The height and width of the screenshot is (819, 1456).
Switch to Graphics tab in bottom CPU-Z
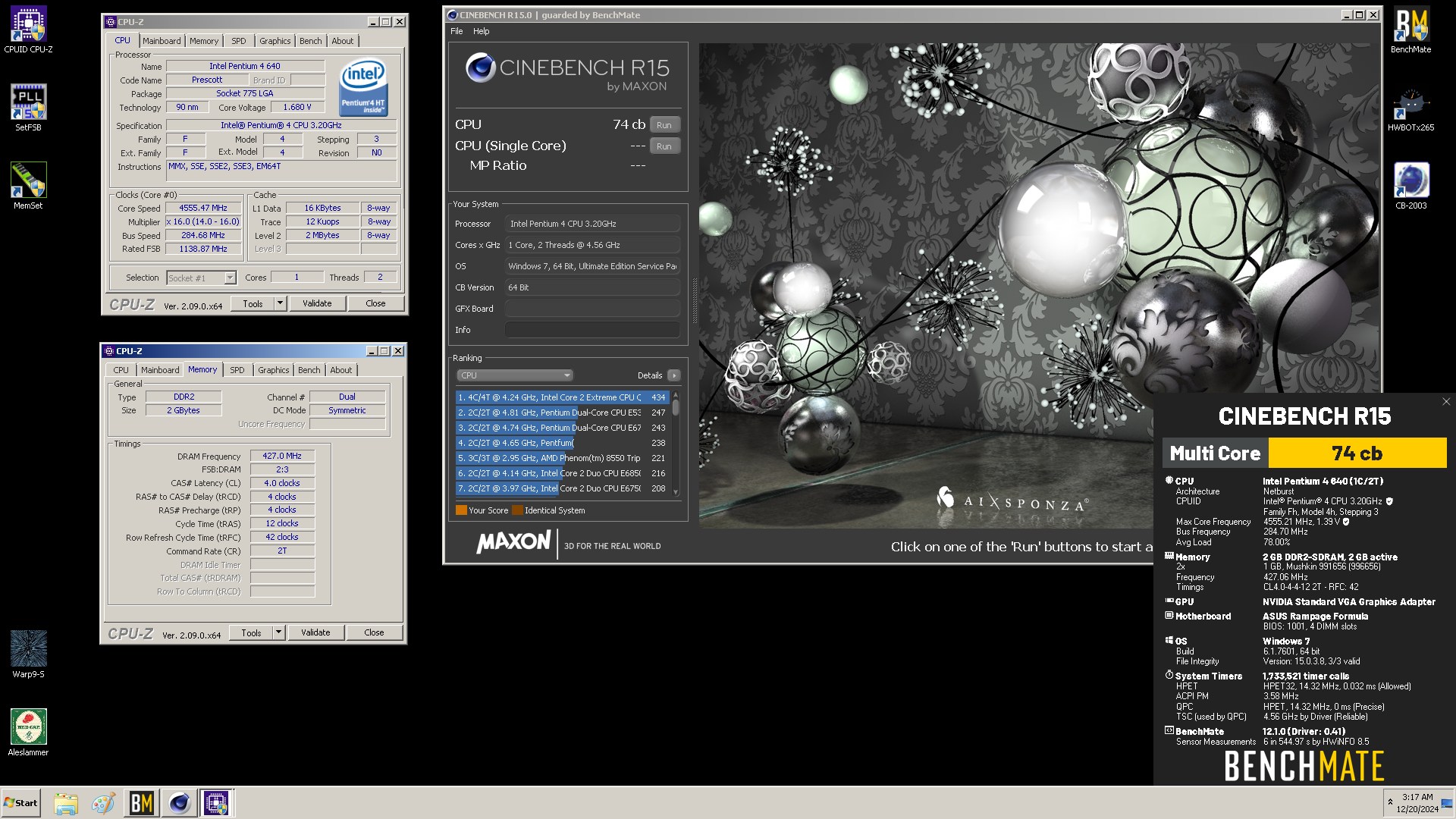(x=273, y=370)
